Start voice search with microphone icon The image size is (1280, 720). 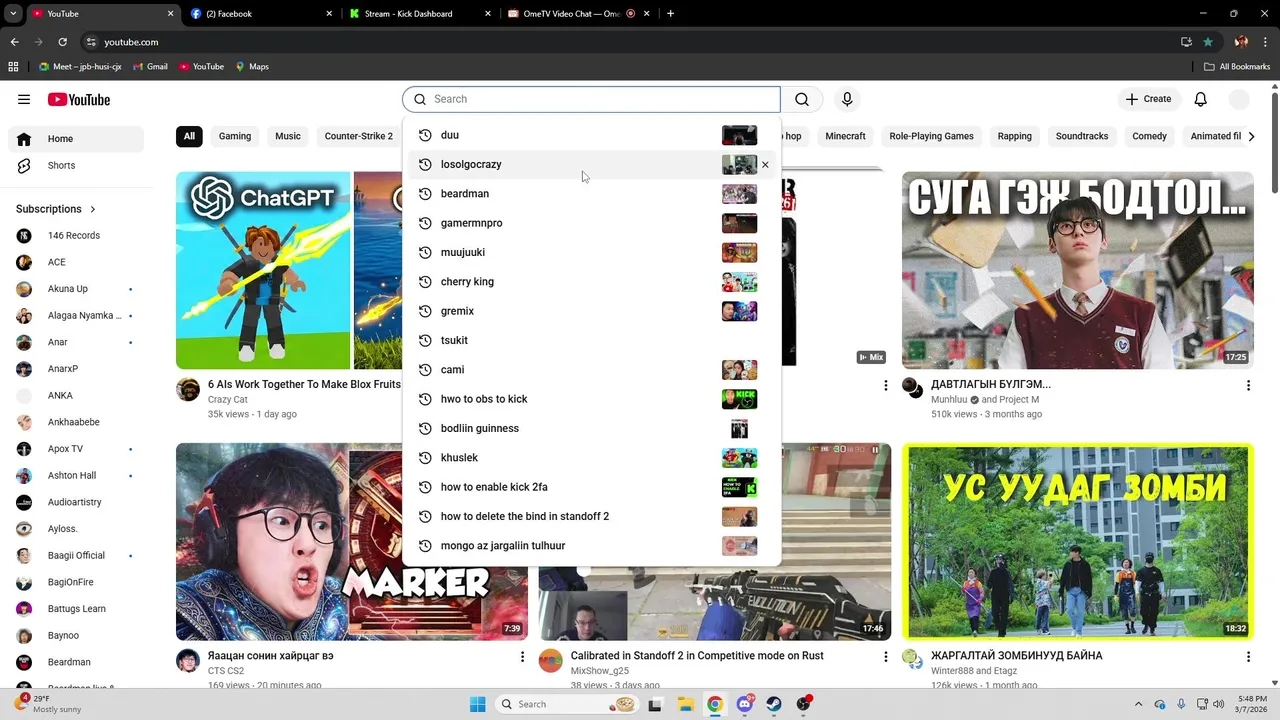coord(847,99)
